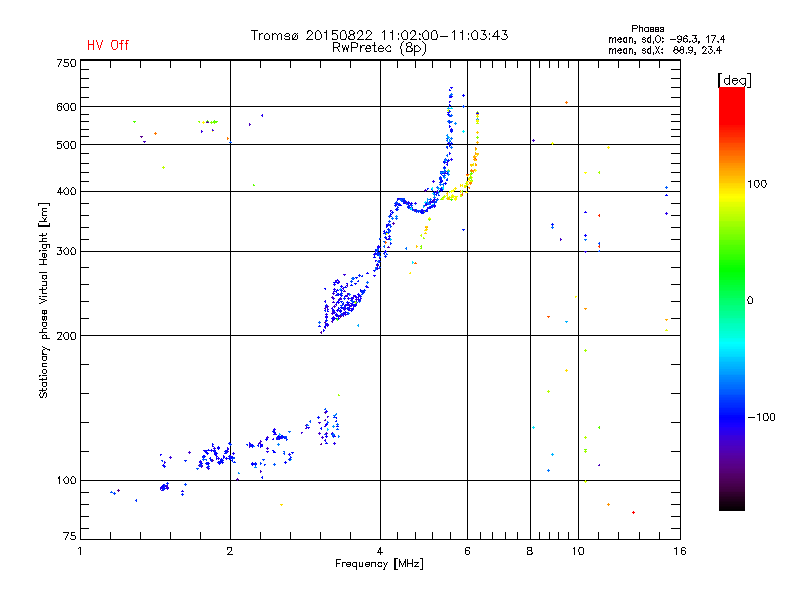Select the 'mean, sd,X: 88.9, 23.4' line
Image resolution: width=800 pixels, height=600 pixels.
[x=665, y=50]
